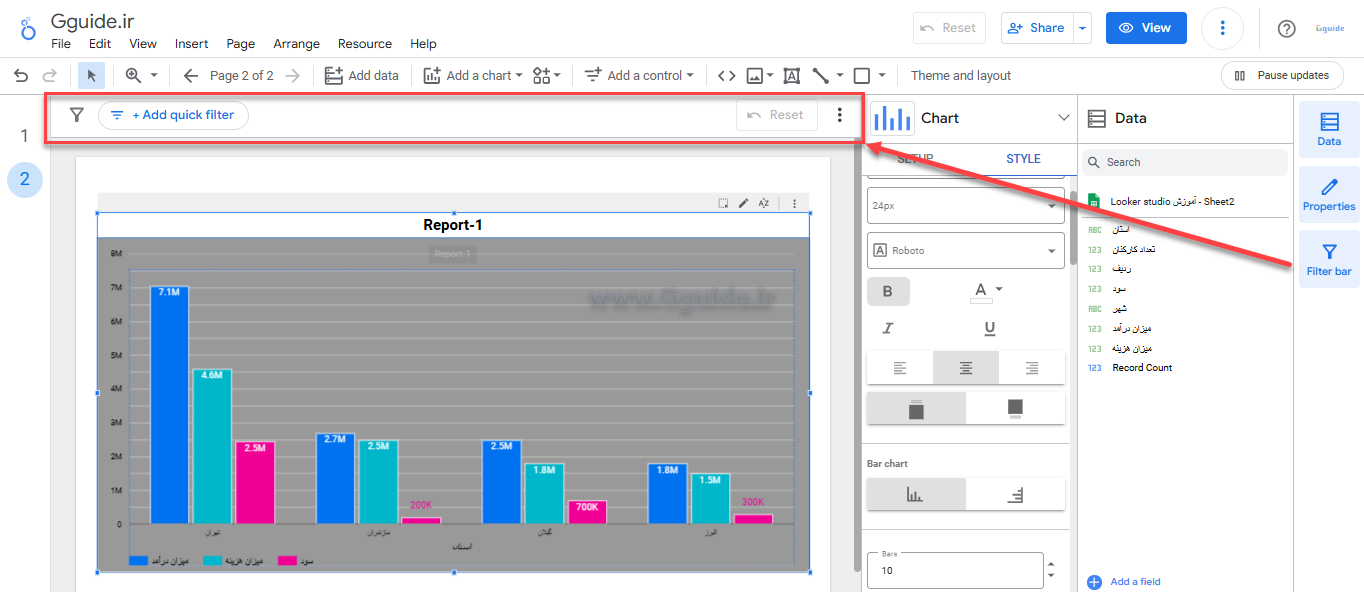1364x592 pixels.
Task: Select the horizontal bar chart orientation
Action: tap(1015, 494)
